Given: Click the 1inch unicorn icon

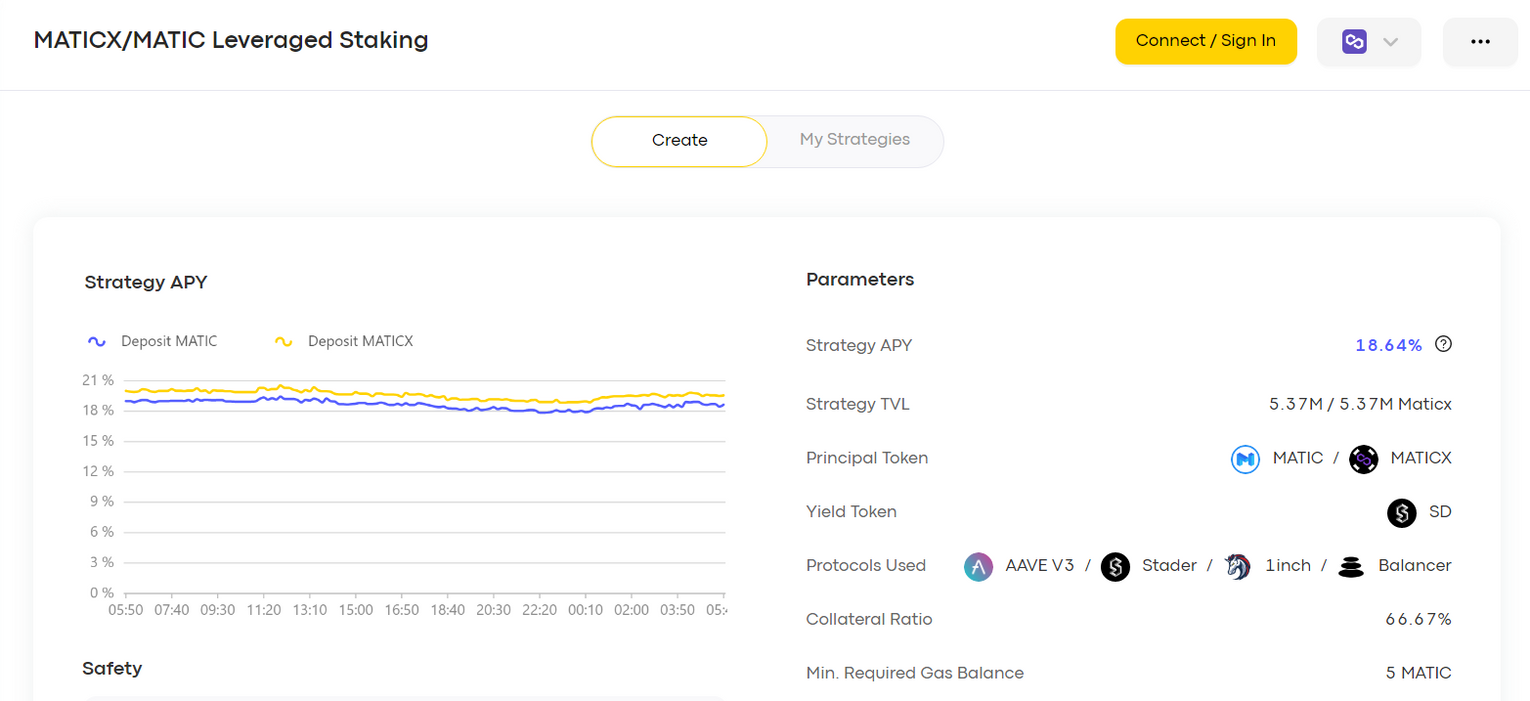Looking at the screenshot, I should click(1238, 567).
